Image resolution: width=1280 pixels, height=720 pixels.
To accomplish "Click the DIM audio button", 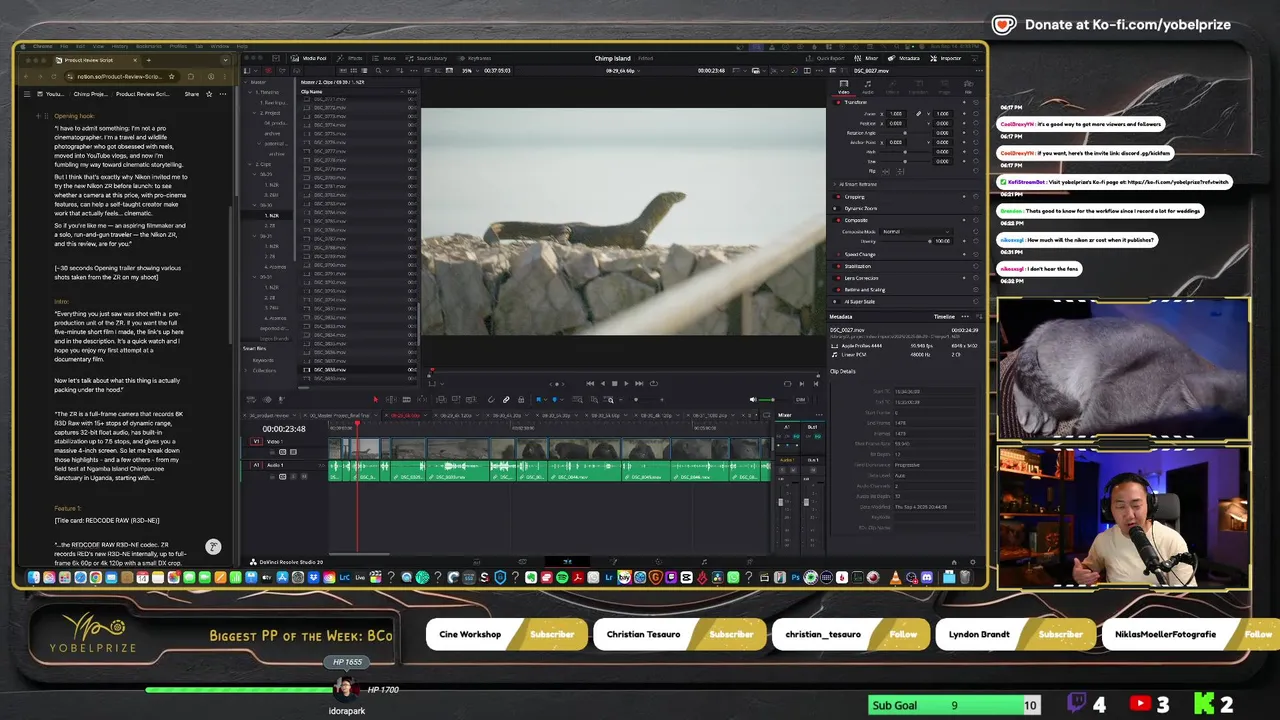I will 800,400.
